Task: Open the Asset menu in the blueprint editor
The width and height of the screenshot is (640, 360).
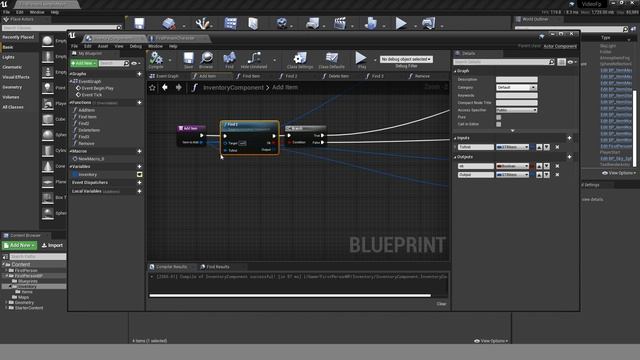Action: (103, 46)
